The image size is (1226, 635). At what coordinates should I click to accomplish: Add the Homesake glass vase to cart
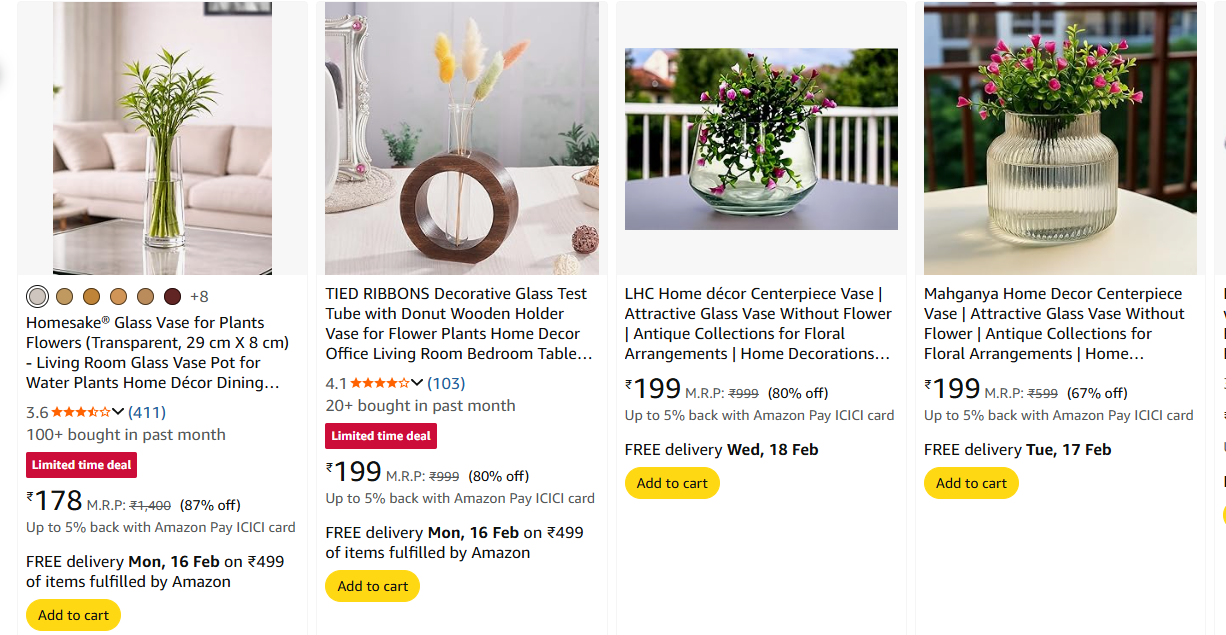point(73,615)
